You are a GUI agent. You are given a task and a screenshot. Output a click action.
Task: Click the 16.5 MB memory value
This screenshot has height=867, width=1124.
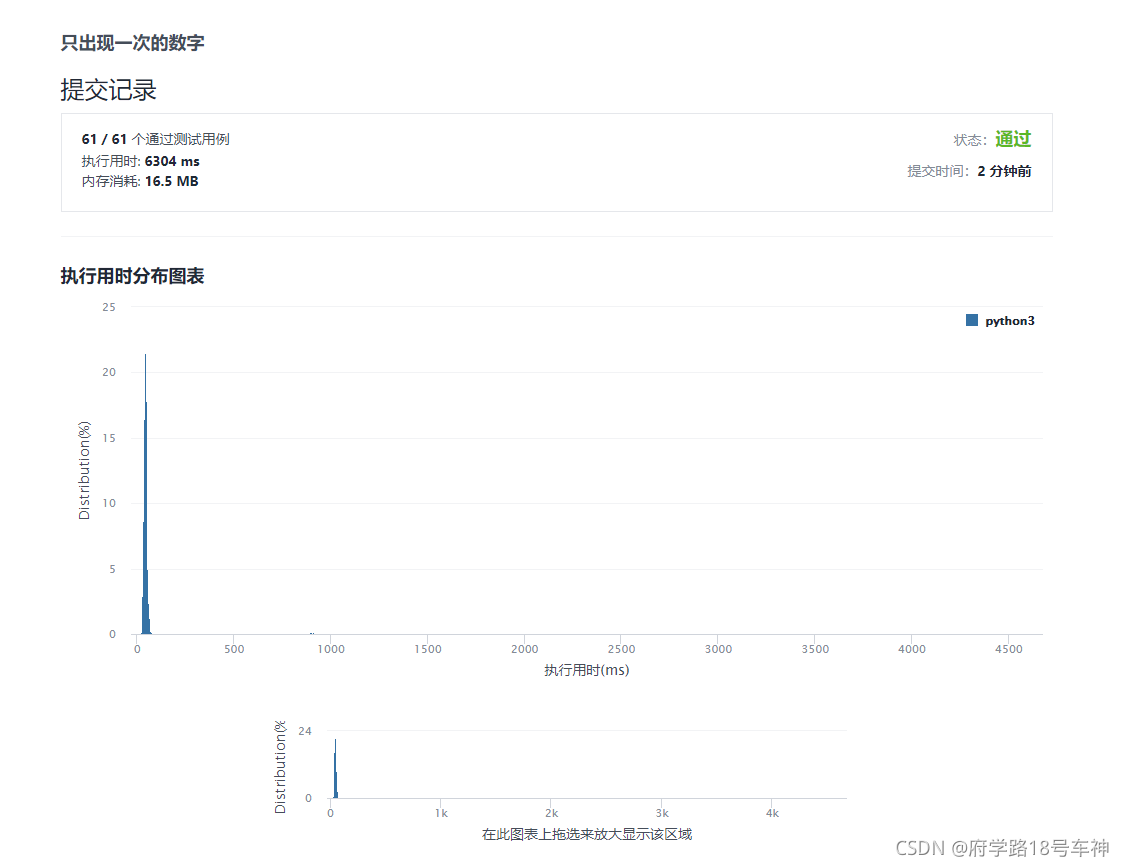tap(171, 181)
